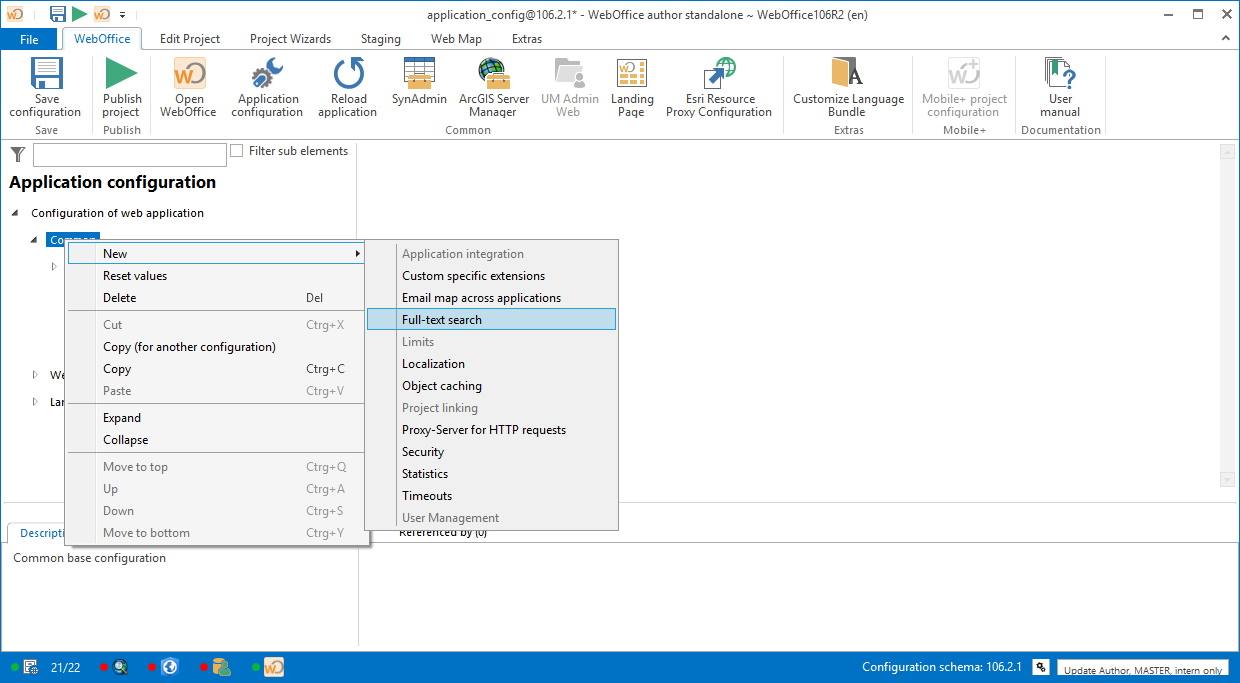Click the Update Author status bar button
Viewport: 1240px width, 683px height.
pos(1142,670)
